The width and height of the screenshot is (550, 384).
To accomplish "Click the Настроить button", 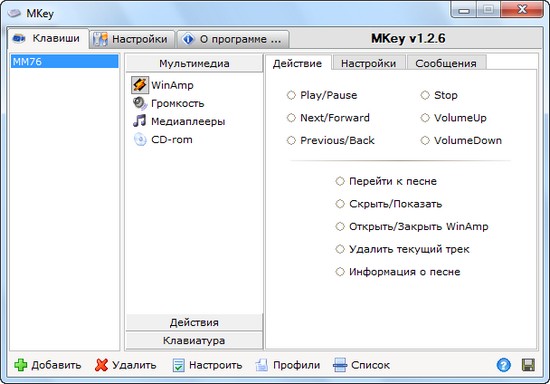I will click(x=208, y=365).
